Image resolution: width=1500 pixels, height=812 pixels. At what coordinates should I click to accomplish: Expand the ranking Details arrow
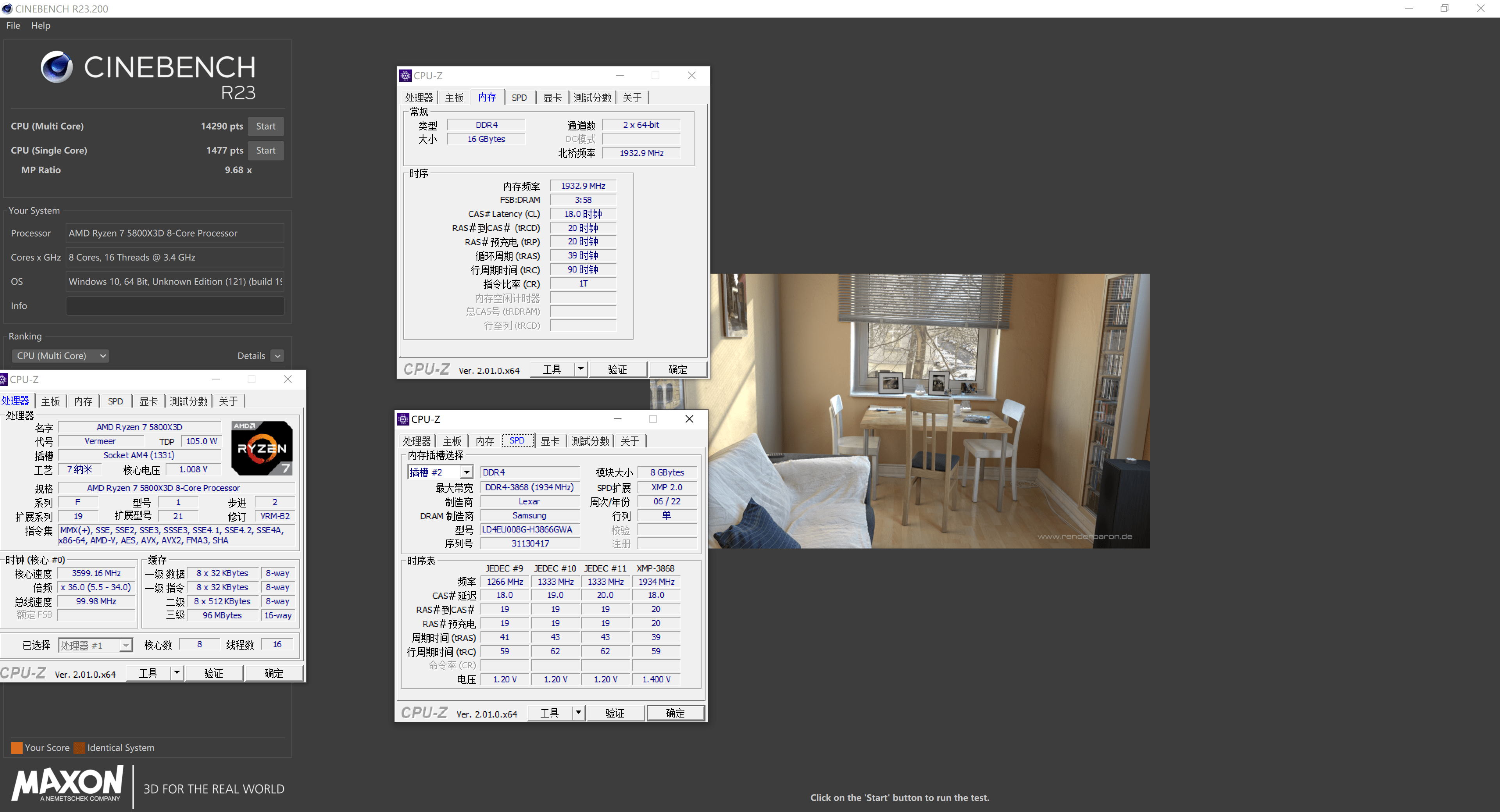click(278, 356)
